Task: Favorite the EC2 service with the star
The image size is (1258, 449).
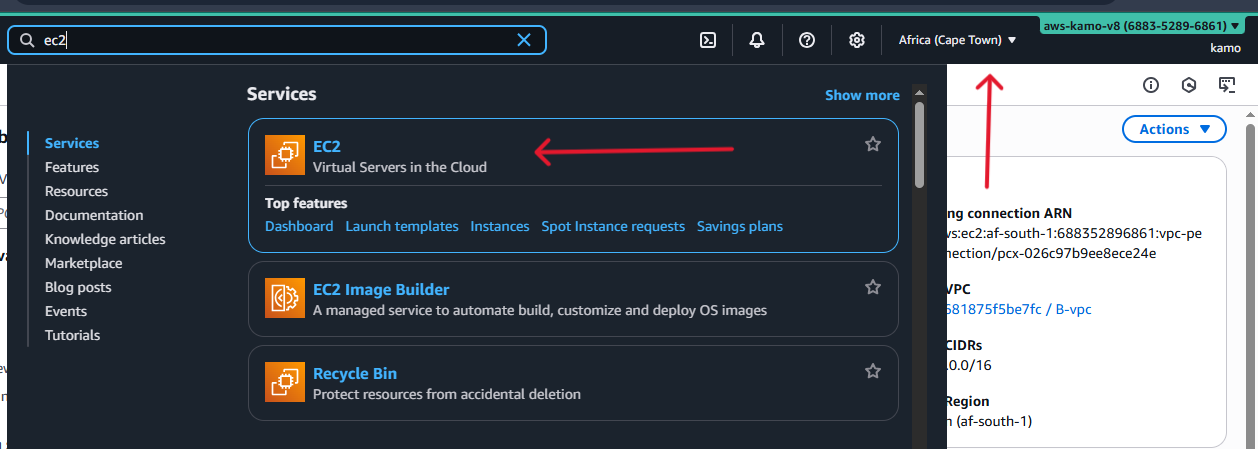Action: 873,144
